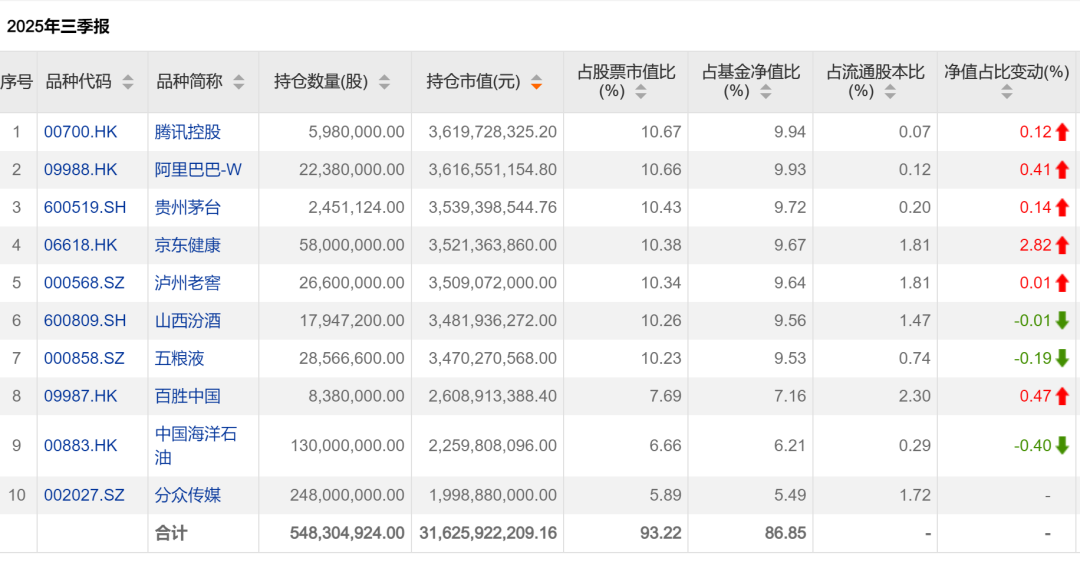Open stock code 00700.HK link

(x=80, y=132)
